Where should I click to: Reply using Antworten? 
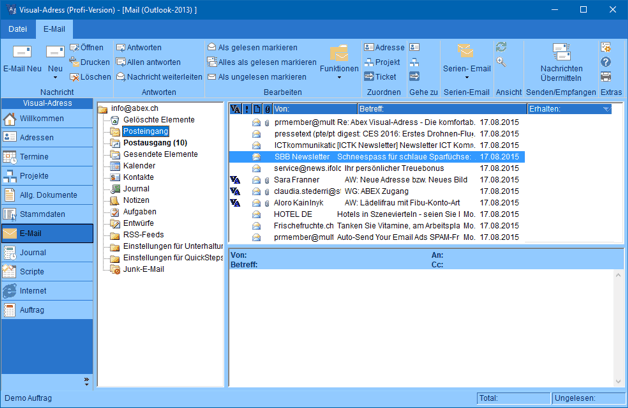click(x=139, y=48)
